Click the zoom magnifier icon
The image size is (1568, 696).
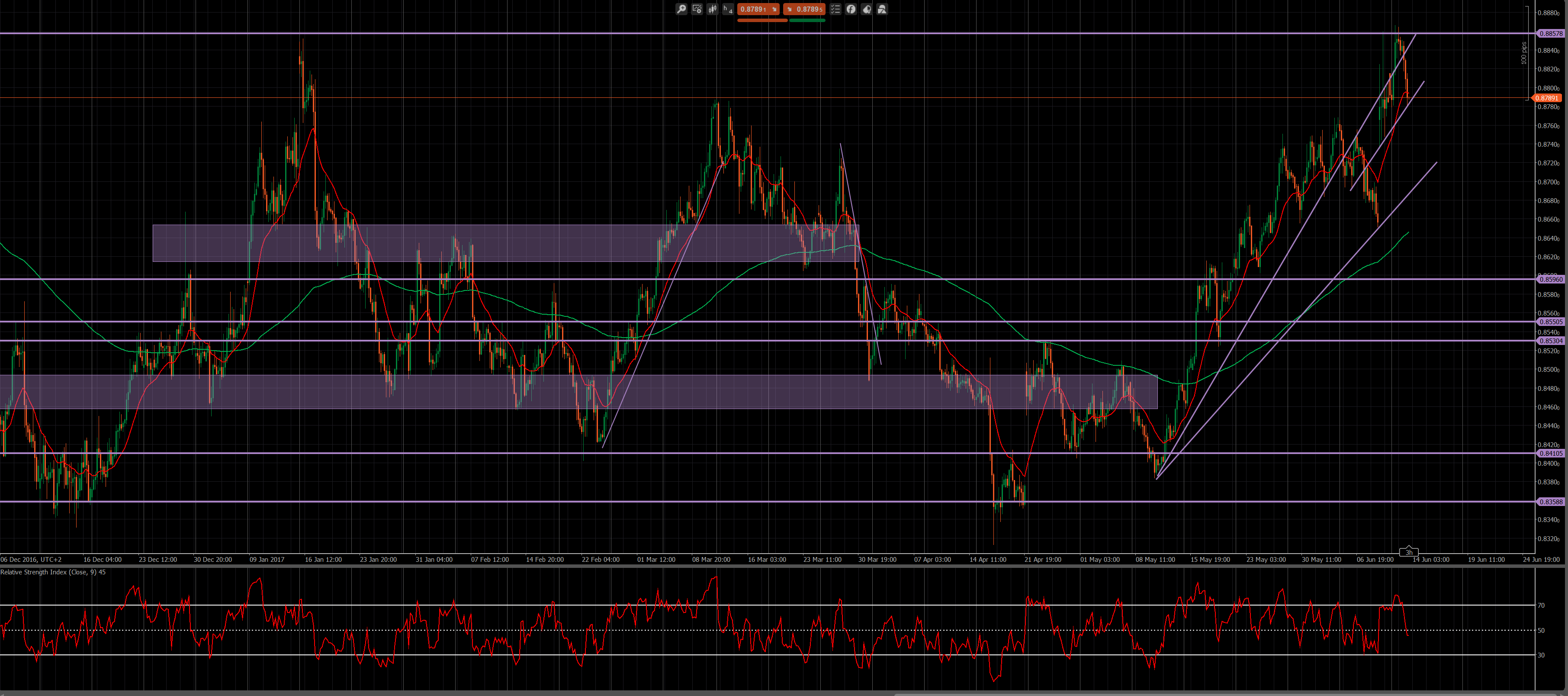681,9
